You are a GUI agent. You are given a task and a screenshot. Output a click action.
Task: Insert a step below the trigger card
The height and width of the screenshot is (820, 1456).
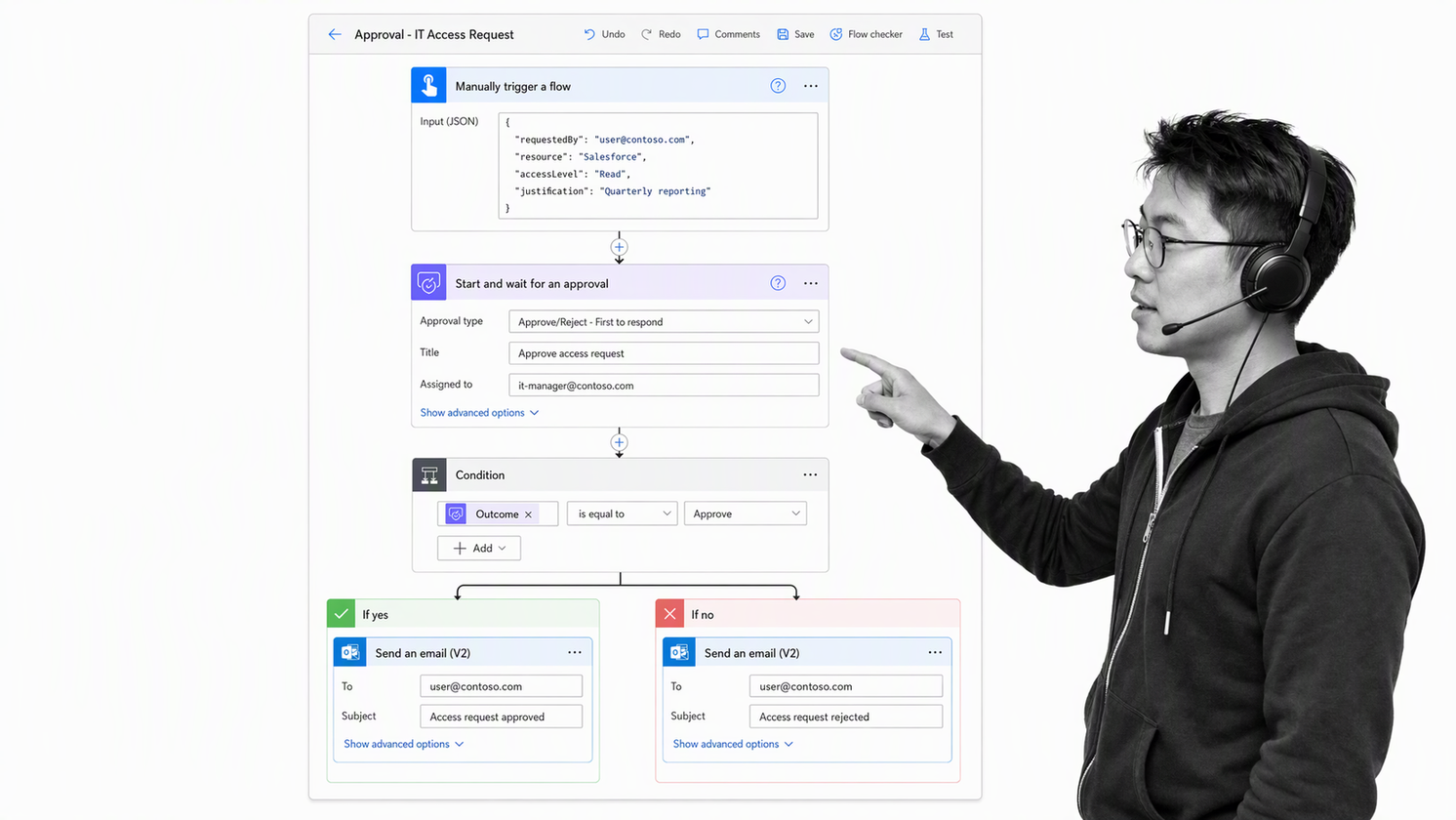(x=619, y=247)
